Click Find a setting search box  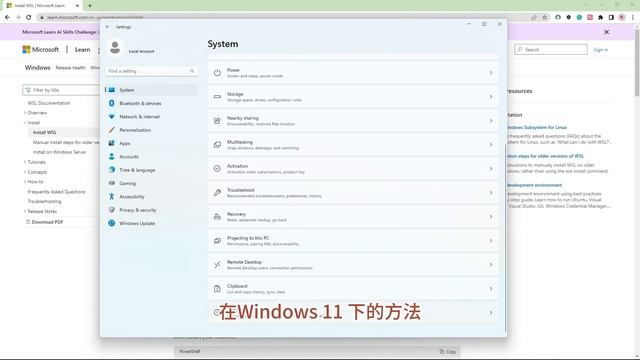pyautogui.click(x=151, y=71)
